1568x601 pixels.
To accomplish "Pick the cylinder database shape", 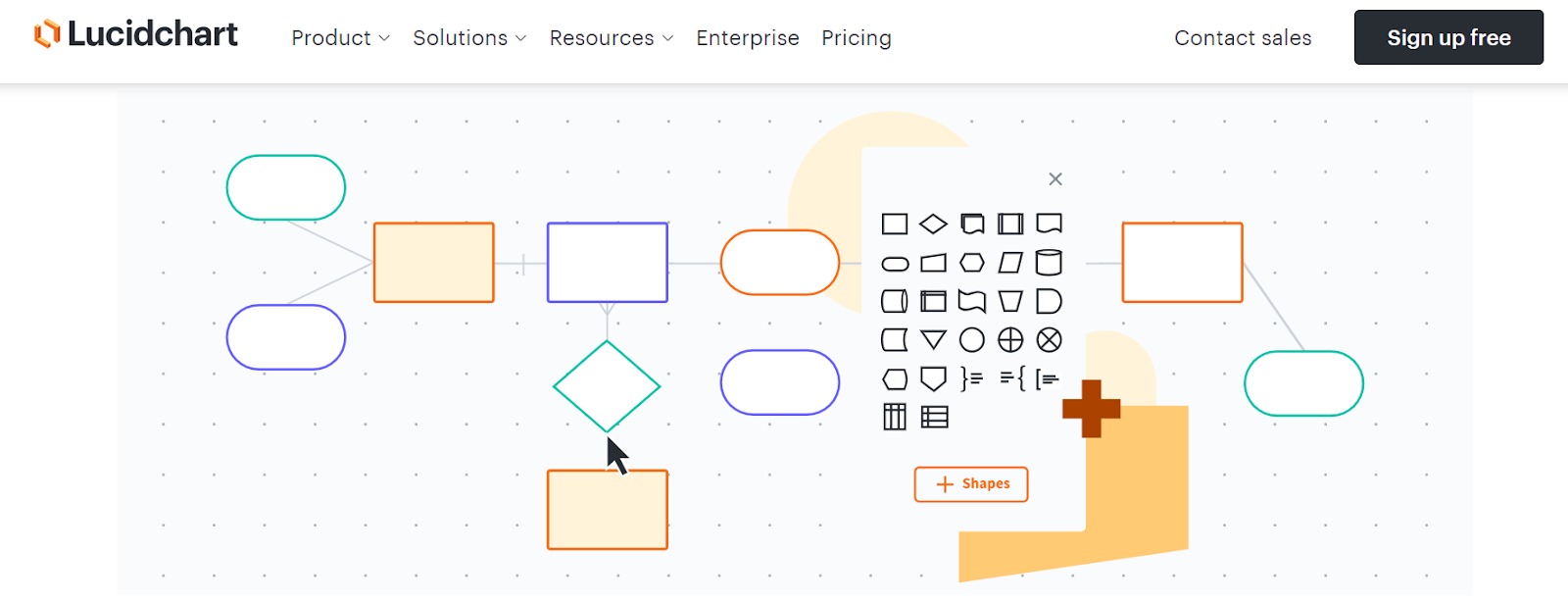I will pyautogui.click(x=1049, y=263).
